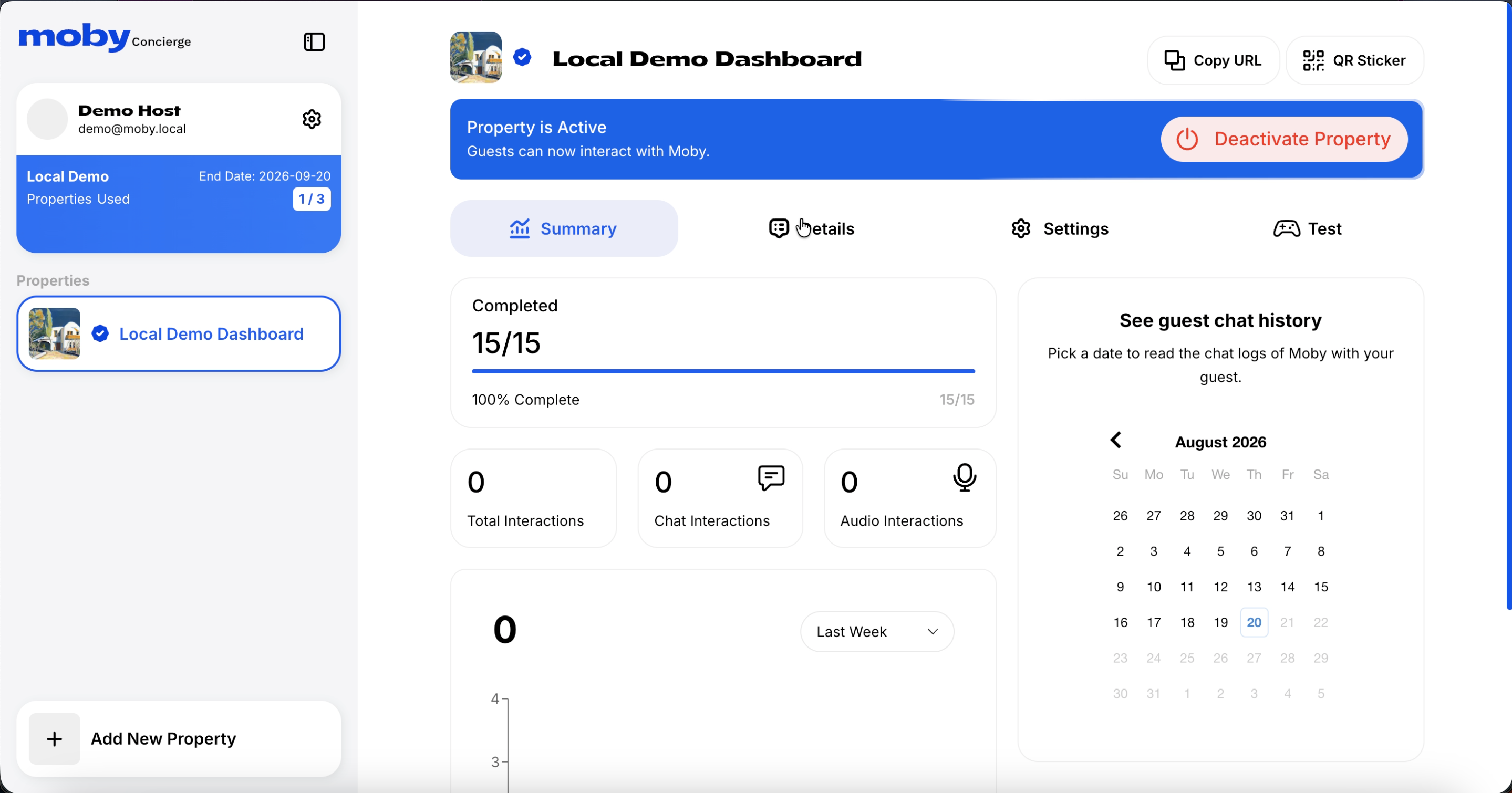Click the QR code icon on QR Sticker
The width and height of the screenshot is (1512, 793).
[x=1313, y=60]
